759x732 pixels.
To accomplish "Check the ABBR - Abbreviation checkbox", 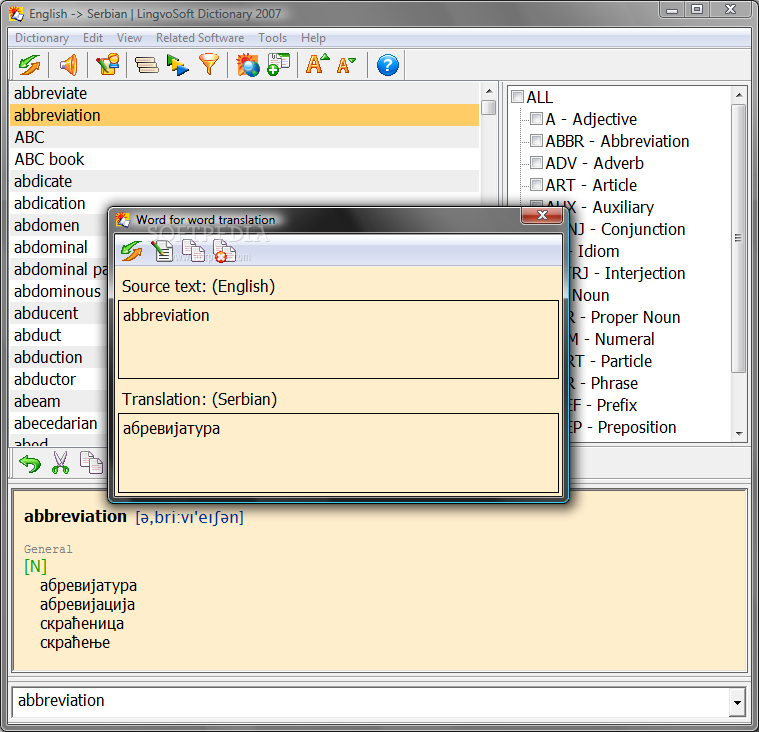I will point(536,141).
